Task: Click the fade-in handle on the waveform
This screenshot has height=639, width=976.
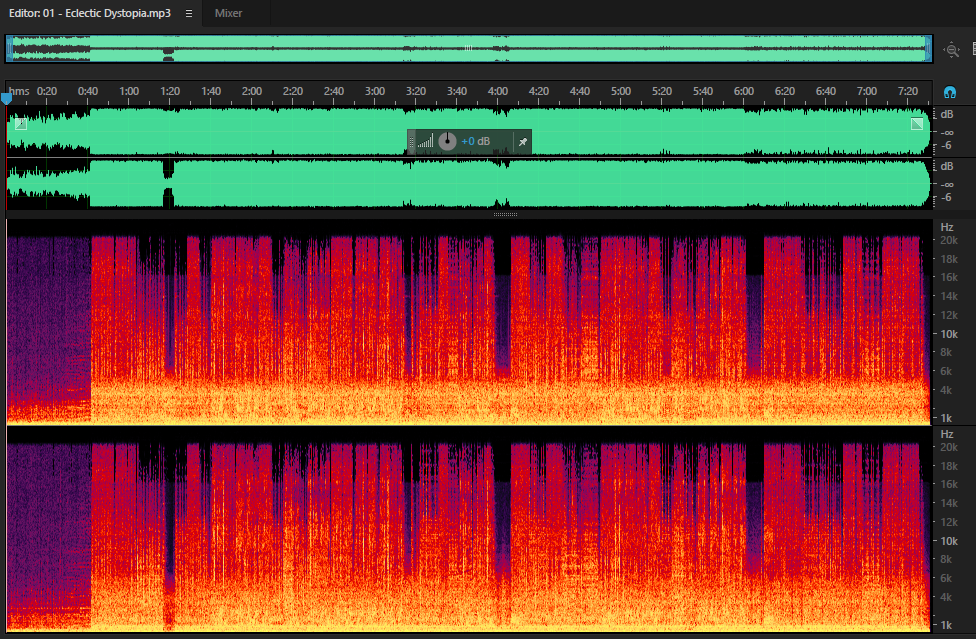Action: point(21,124)
